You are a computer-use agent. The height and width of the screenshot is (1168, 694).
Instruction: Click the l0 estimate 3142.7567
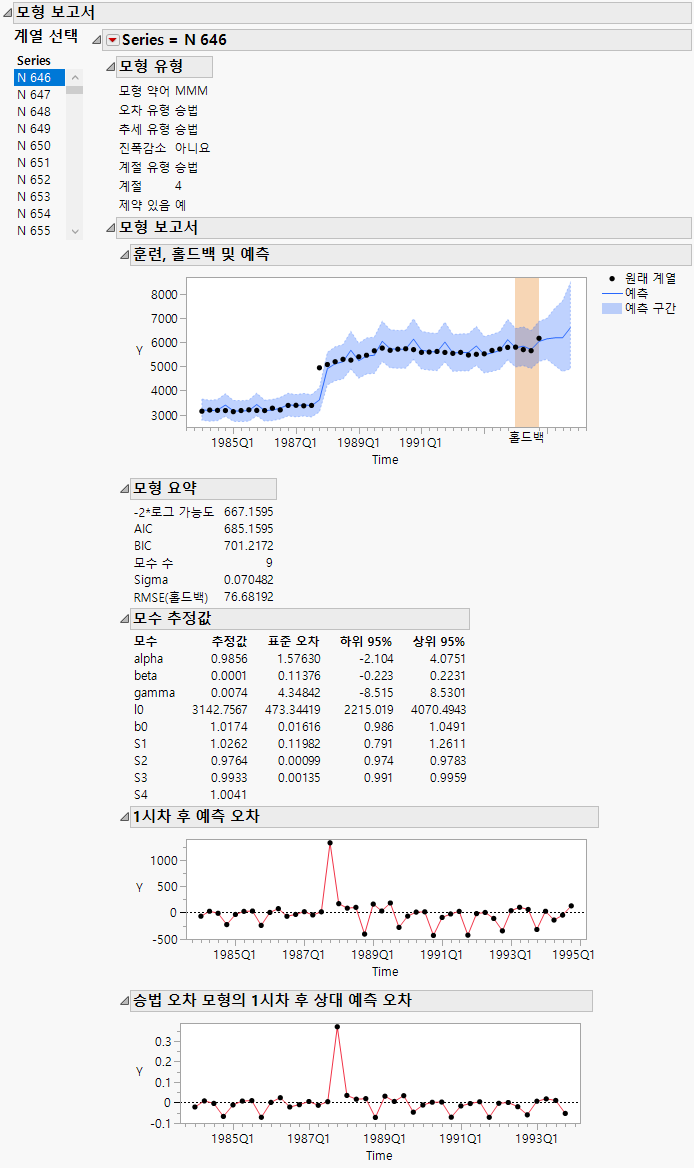coord(220,710)
